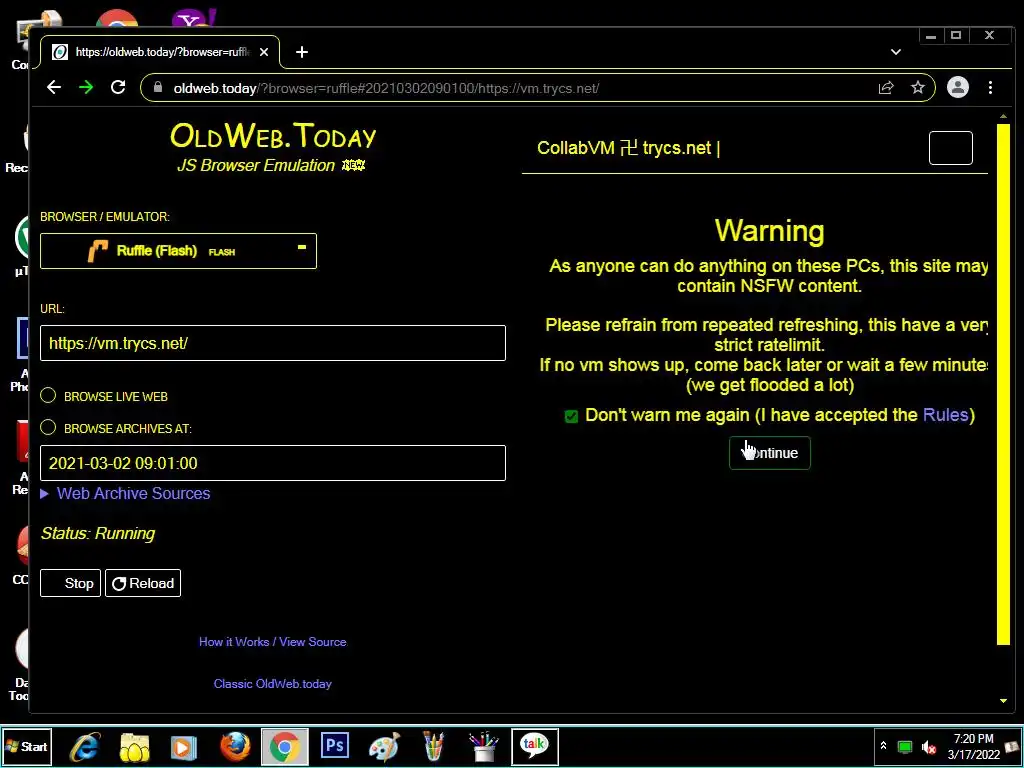Screen dimensions: 1024x768
Task: Open the paint palette taskbar icon
Action: [x=384, y=746]
